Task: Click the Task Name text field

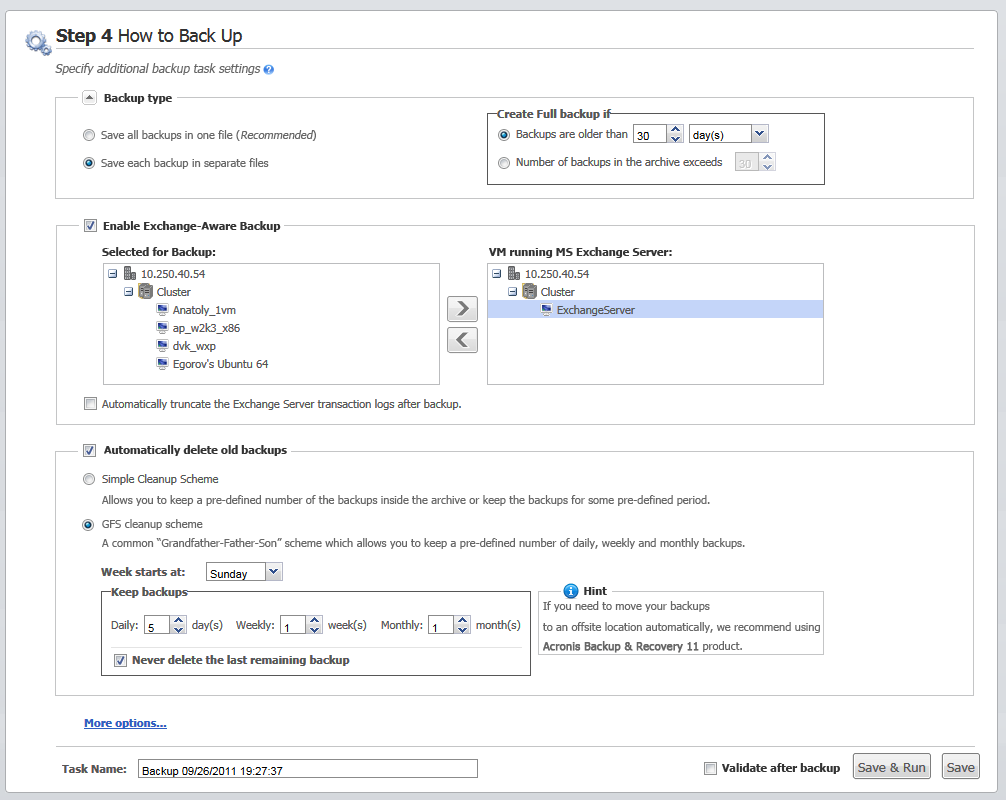Action: (x=307, y=768)
